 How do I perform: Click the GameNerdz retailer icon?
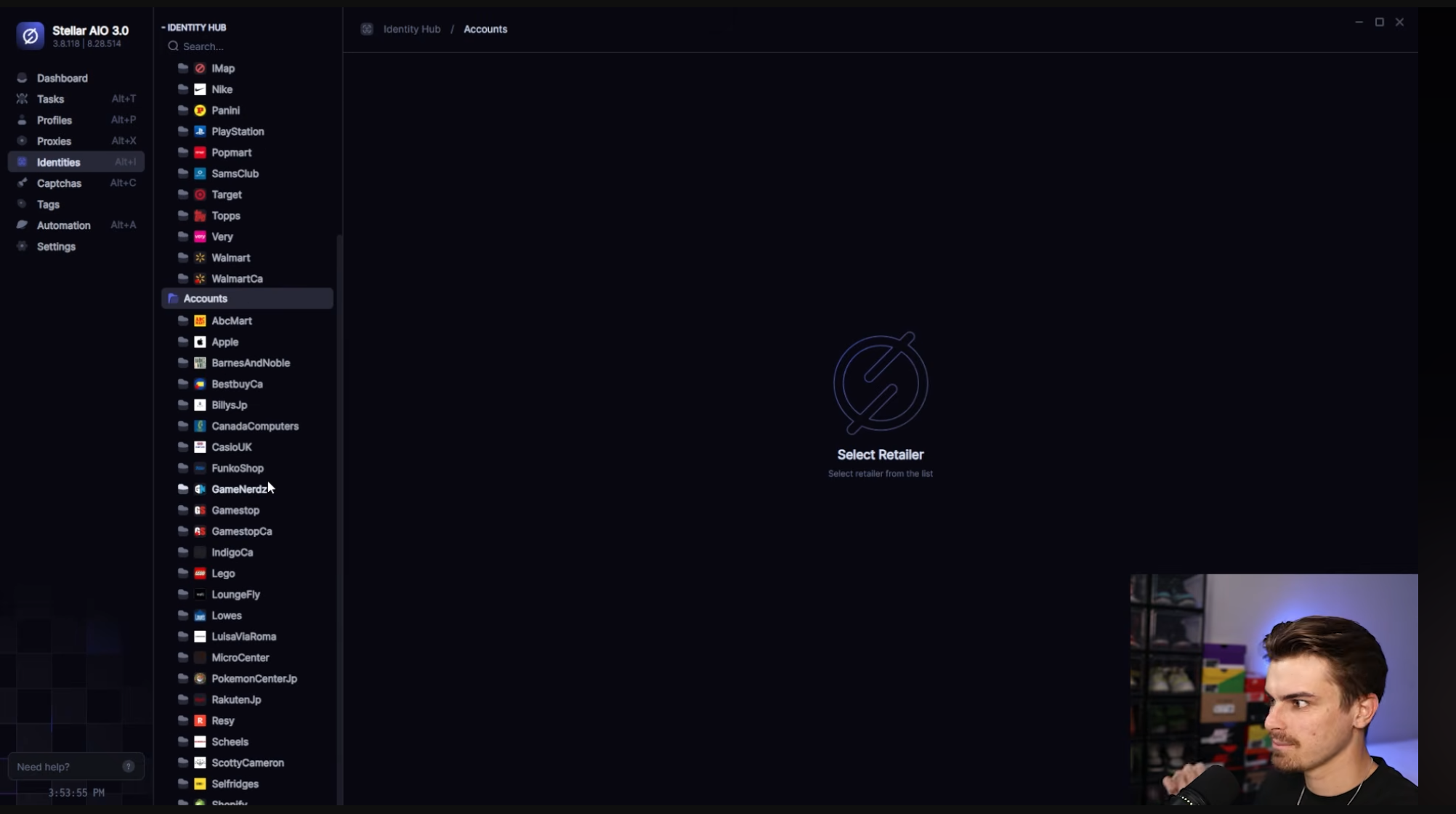click(200, 489)
